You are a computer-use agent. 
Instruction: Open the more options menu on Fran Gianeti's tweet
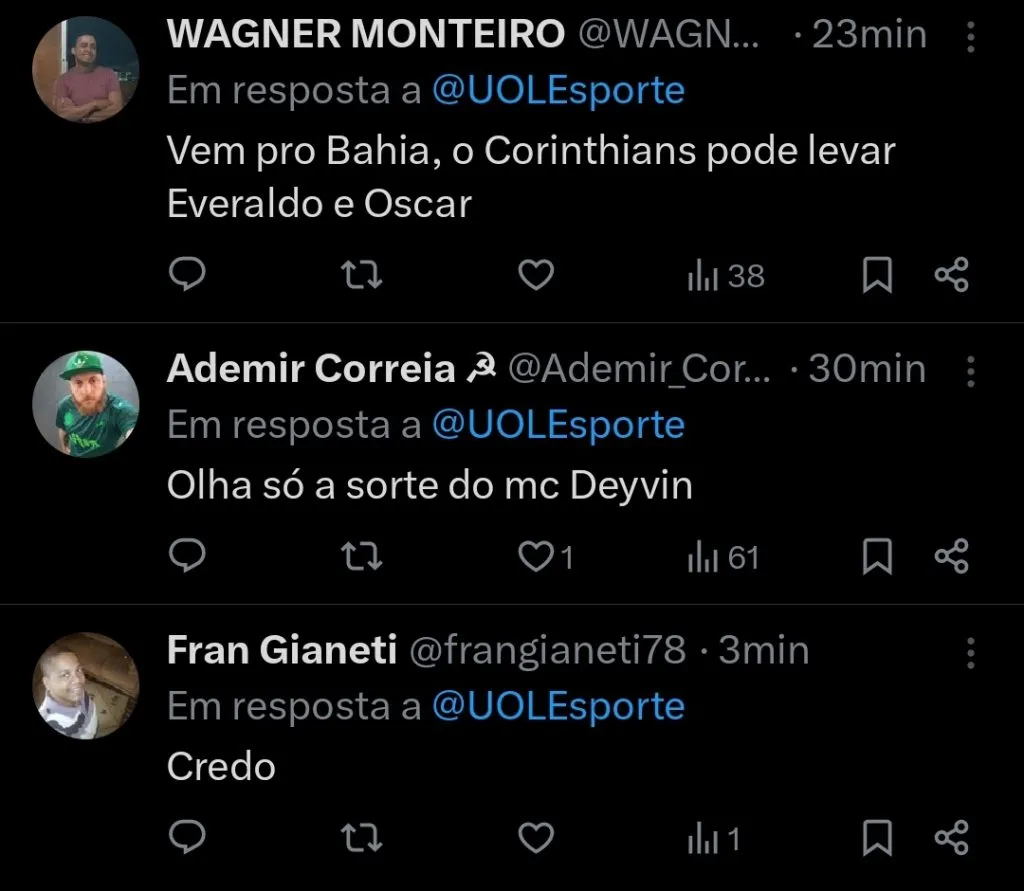coord(969,651)
